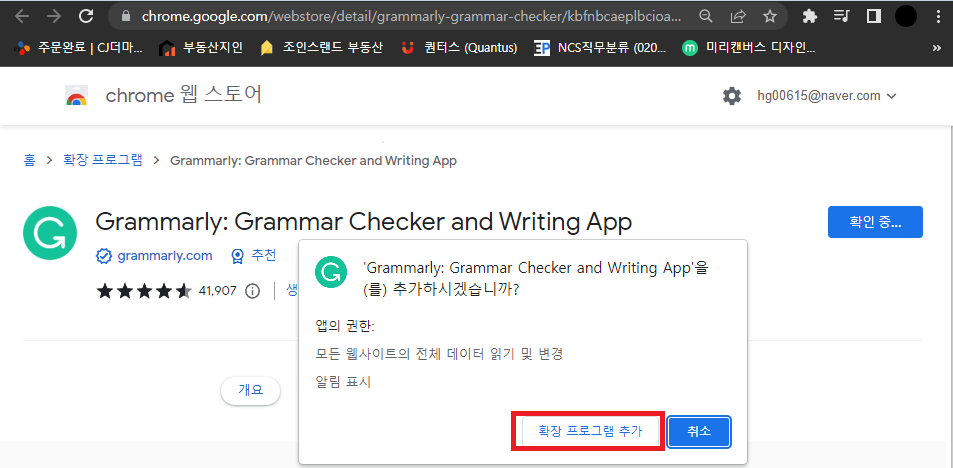Open the Extensions puzzle icon
The image size is (953, 468).
(x=809, y=16)
